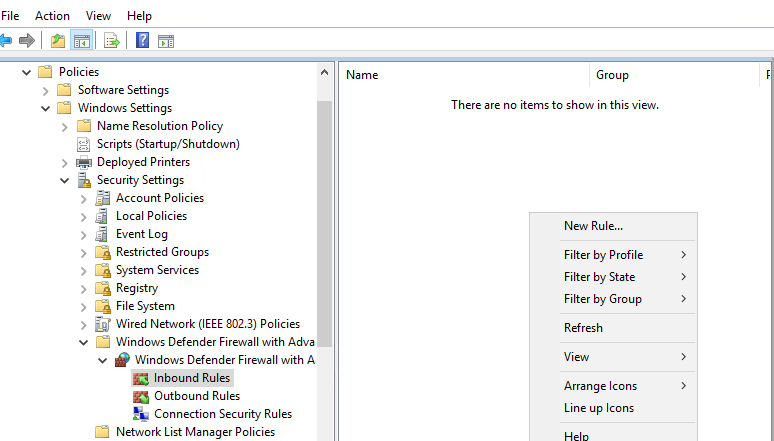Select the Outbound Rules tree item

pos(197,396)
